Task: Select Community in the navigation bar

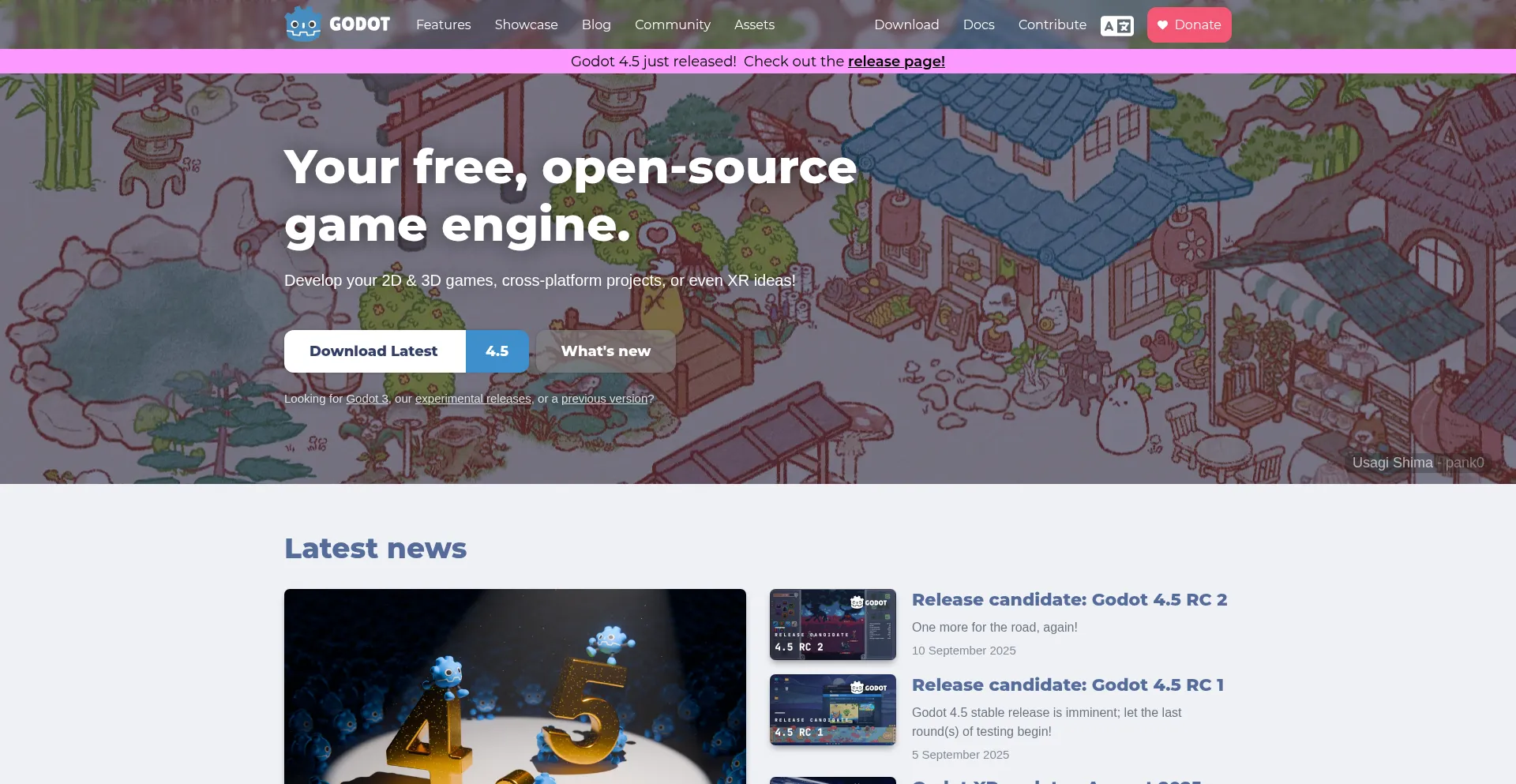Action: pyautogui.click(x=673, y=24)
